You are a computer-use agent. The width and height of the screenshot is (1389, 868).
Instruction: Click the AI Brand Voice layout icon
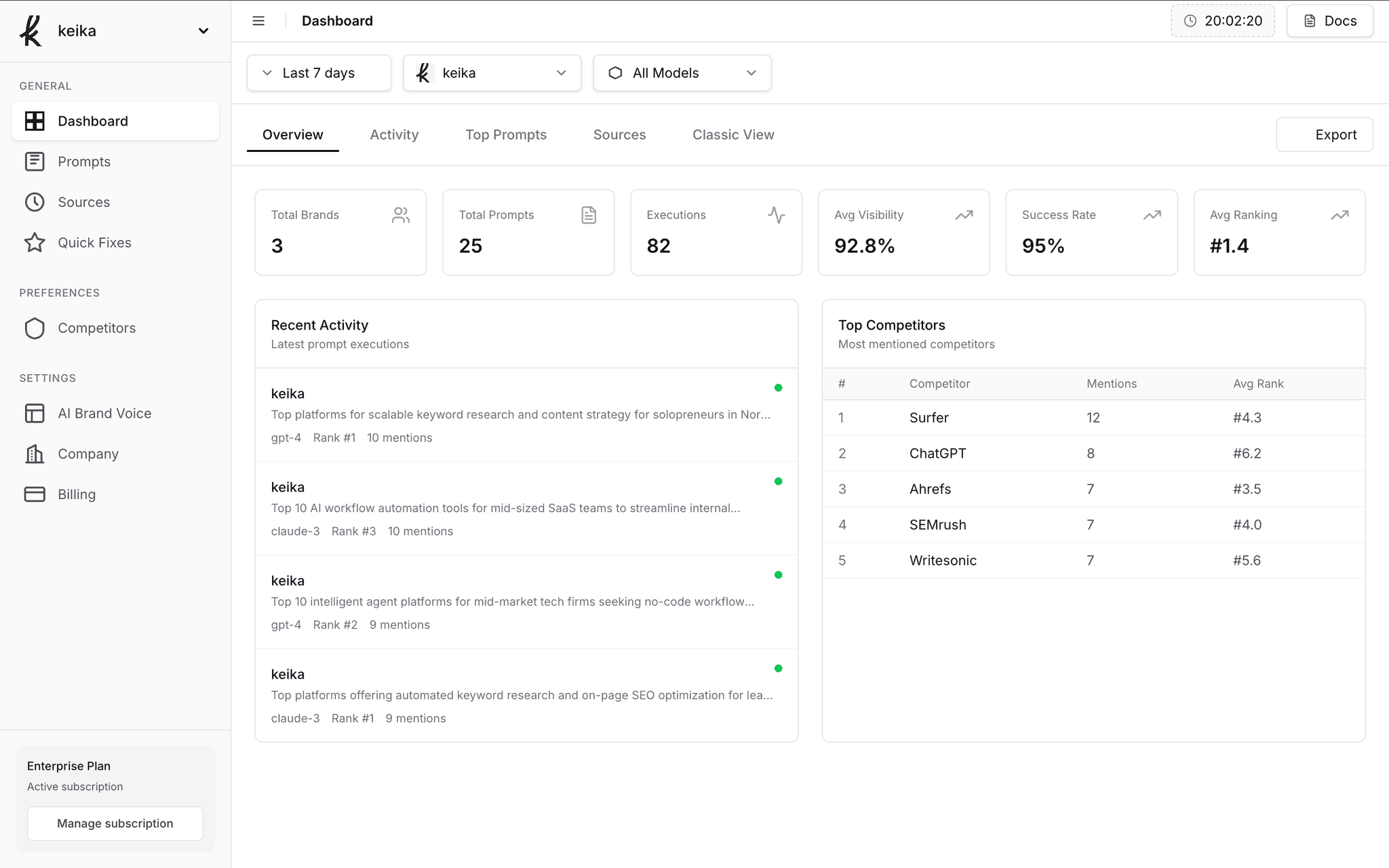(x=35, y=414)
